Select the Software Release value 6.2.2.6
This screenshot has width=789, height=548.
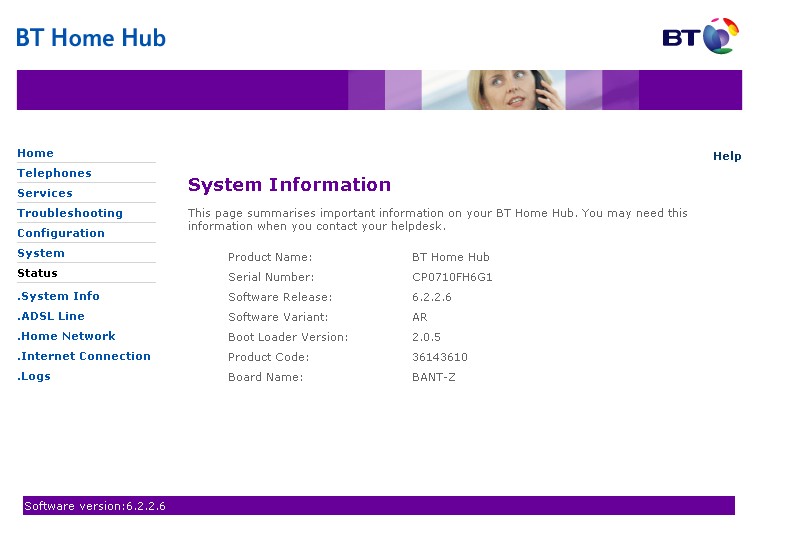pos(432,297)
